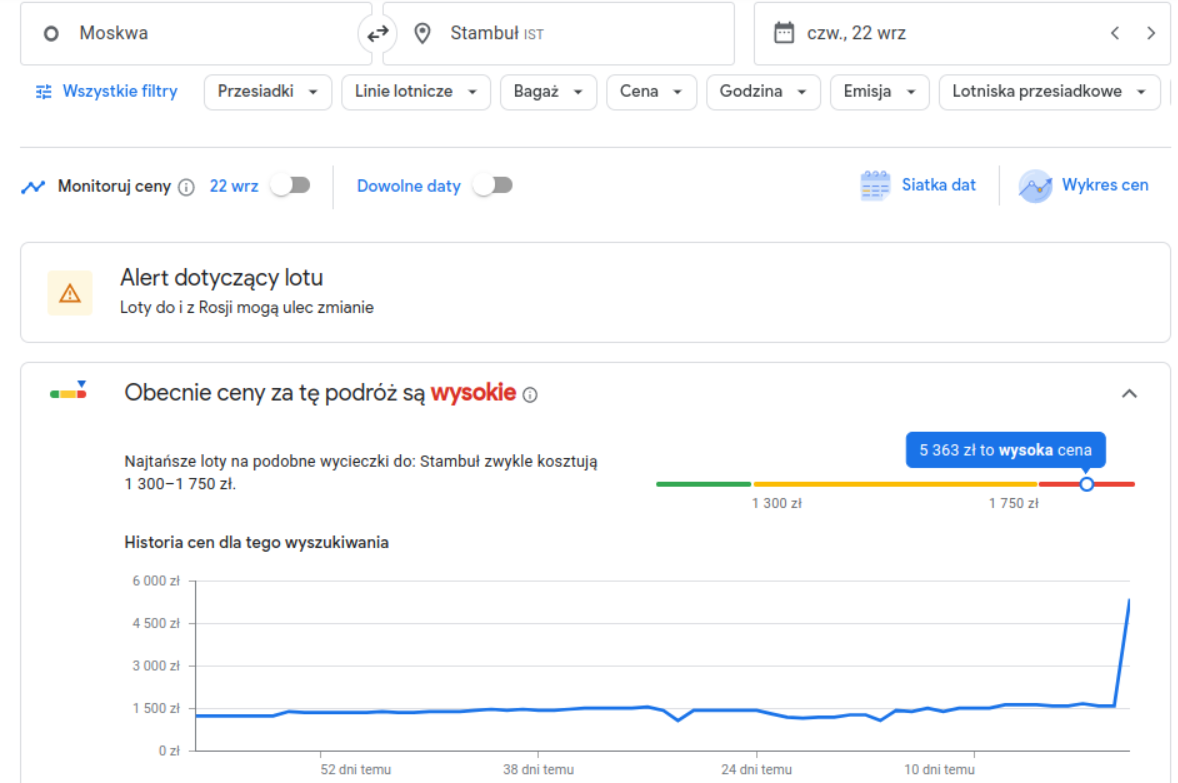1178x783 pixels.
Task: Open the calendar icon in date field
Action: [784, 33]
